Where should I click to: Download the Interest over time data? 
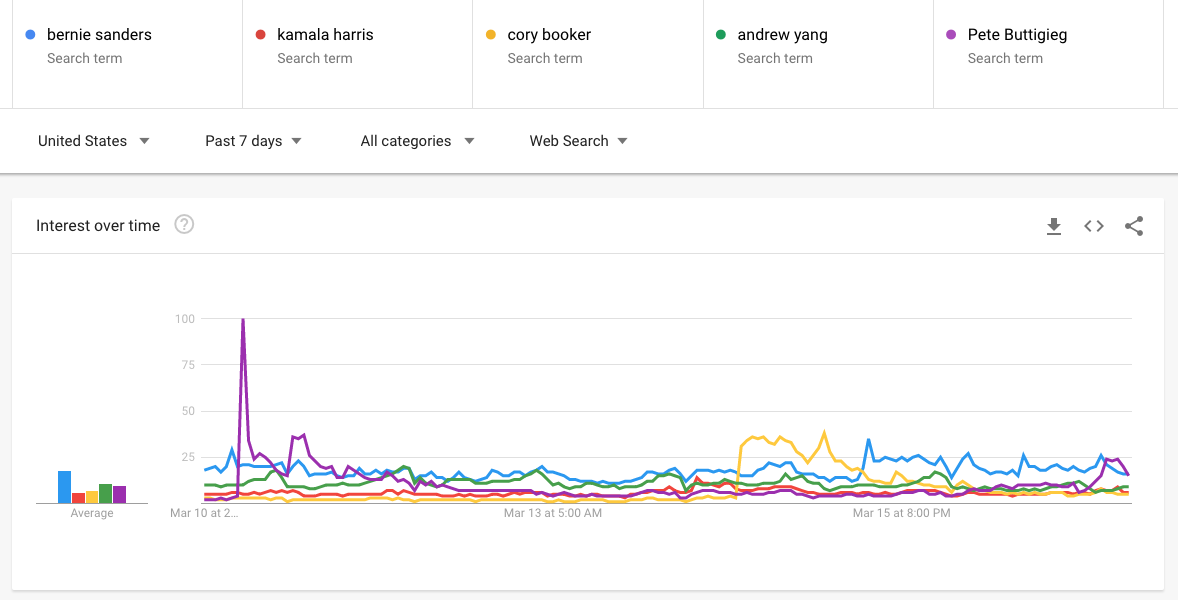[x=1054, y=226]
